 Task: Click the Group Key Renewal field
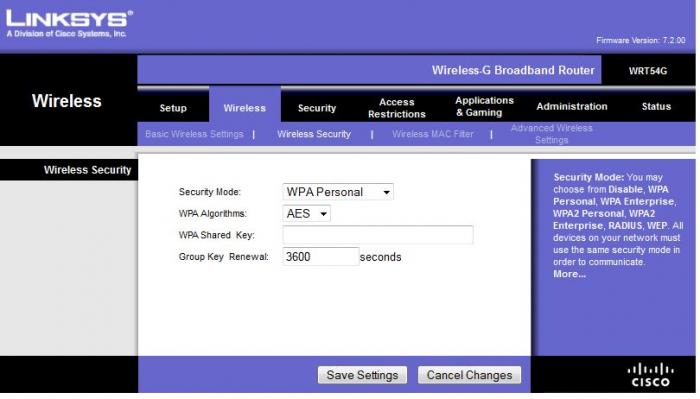tap(321, 257)
